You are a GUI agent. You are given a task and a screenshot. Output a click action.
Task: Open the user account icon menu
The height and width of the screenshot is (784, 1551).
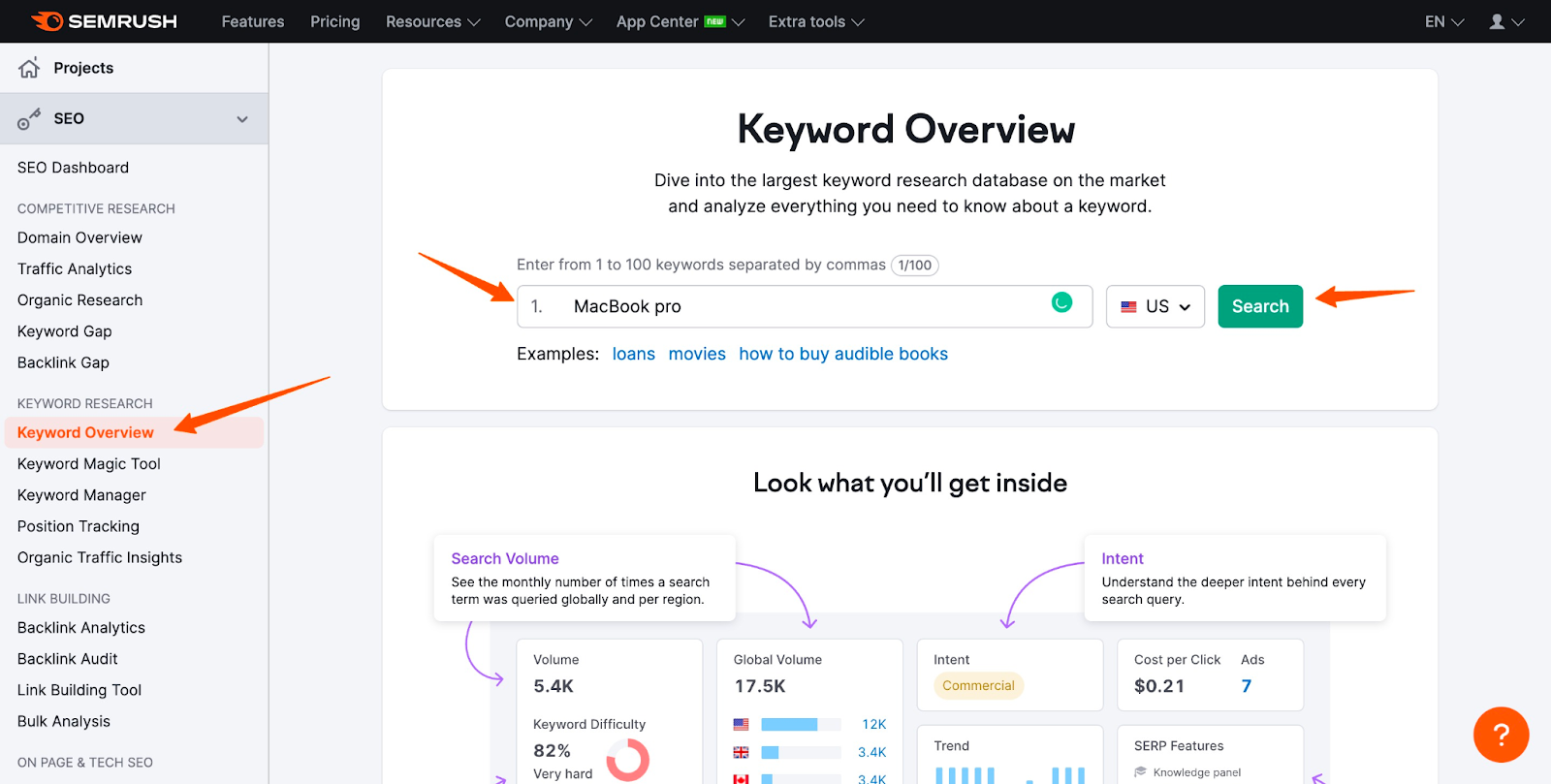(1506, 21)
